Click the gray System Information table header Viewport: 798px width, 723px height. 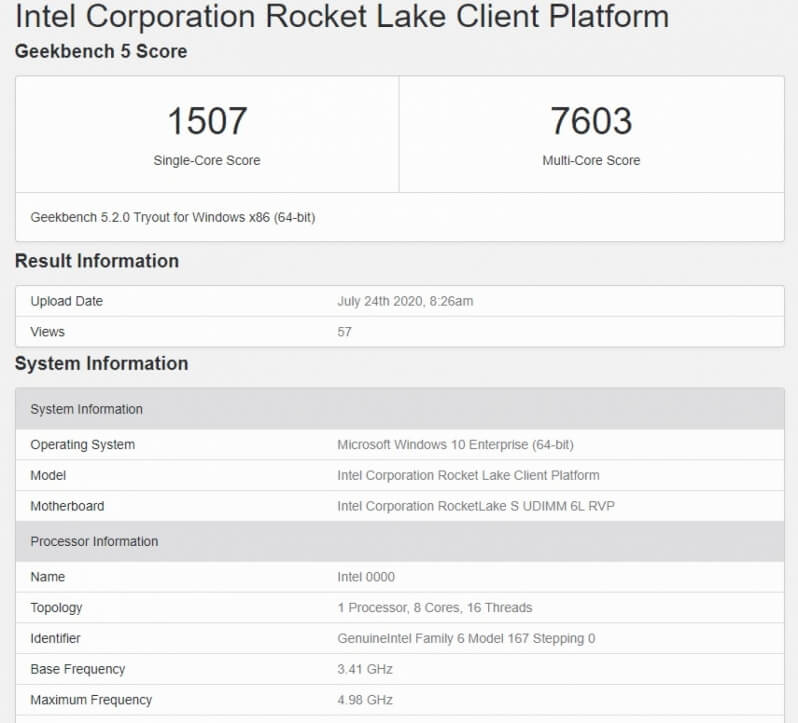point(87,409)
